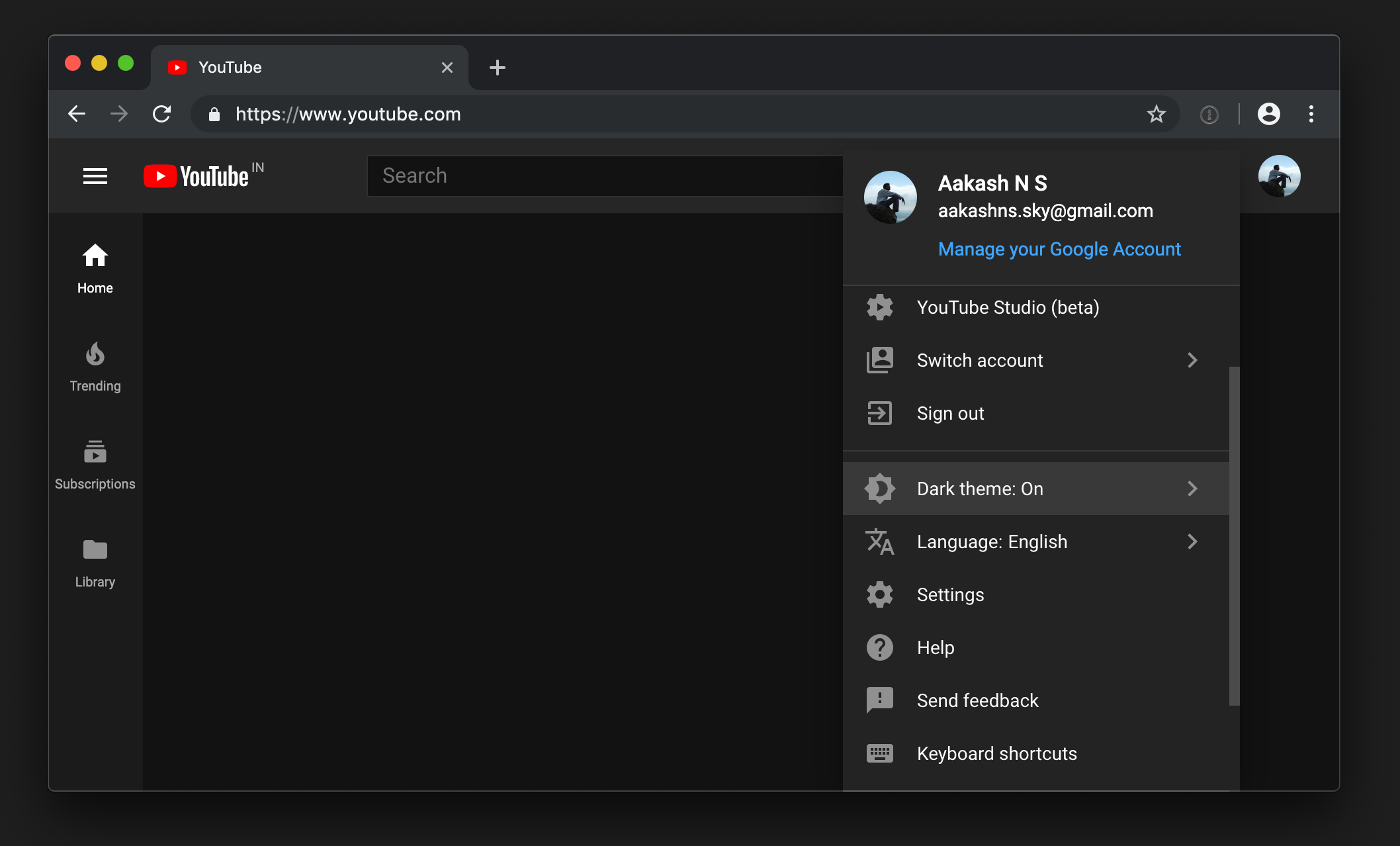Go to Trending in the sidebar
The image size is (1400, 846).
coord(95,367)
